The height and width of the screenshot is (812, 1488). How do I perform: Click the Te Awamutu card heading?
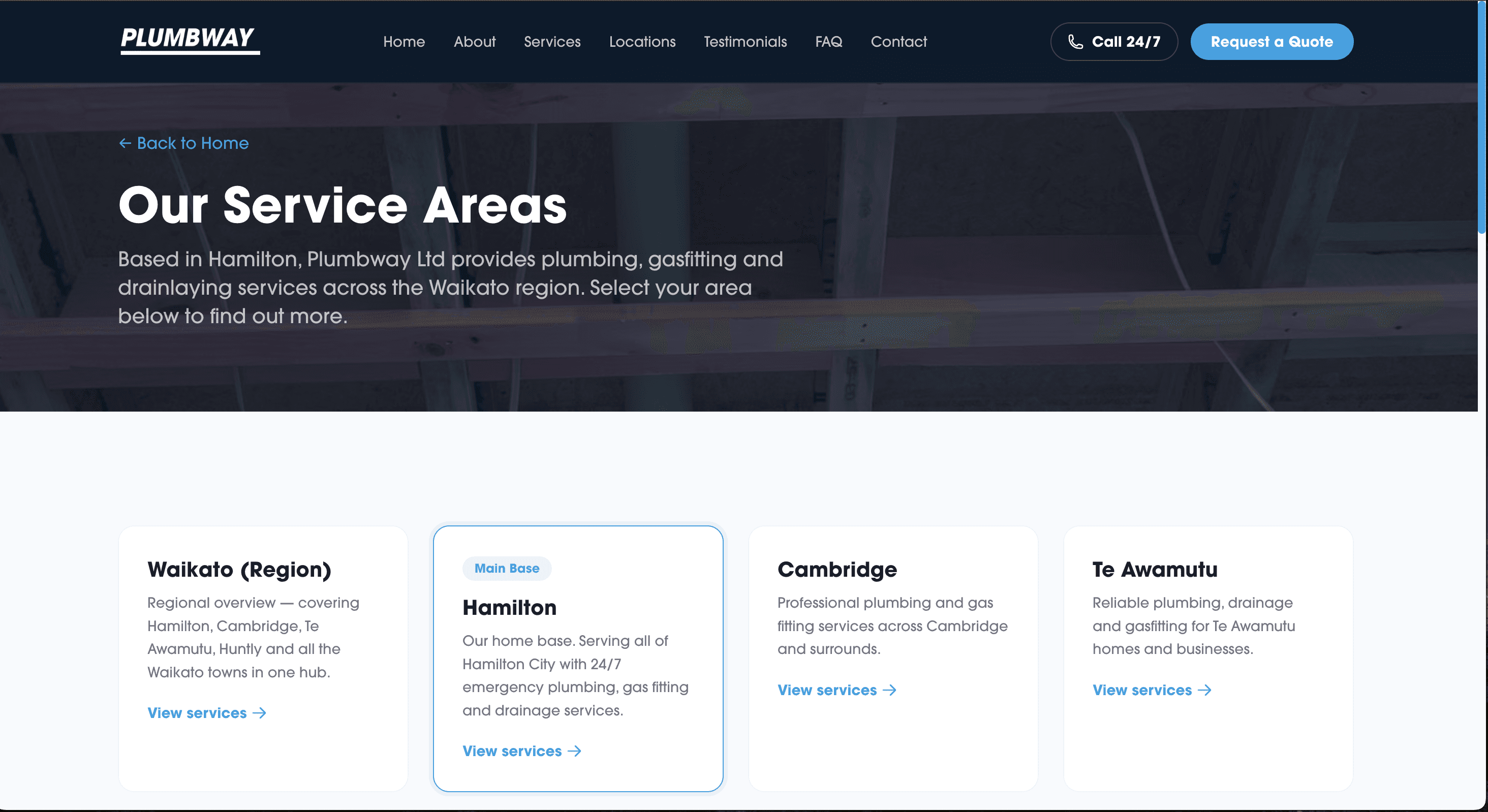point(1155,570)
